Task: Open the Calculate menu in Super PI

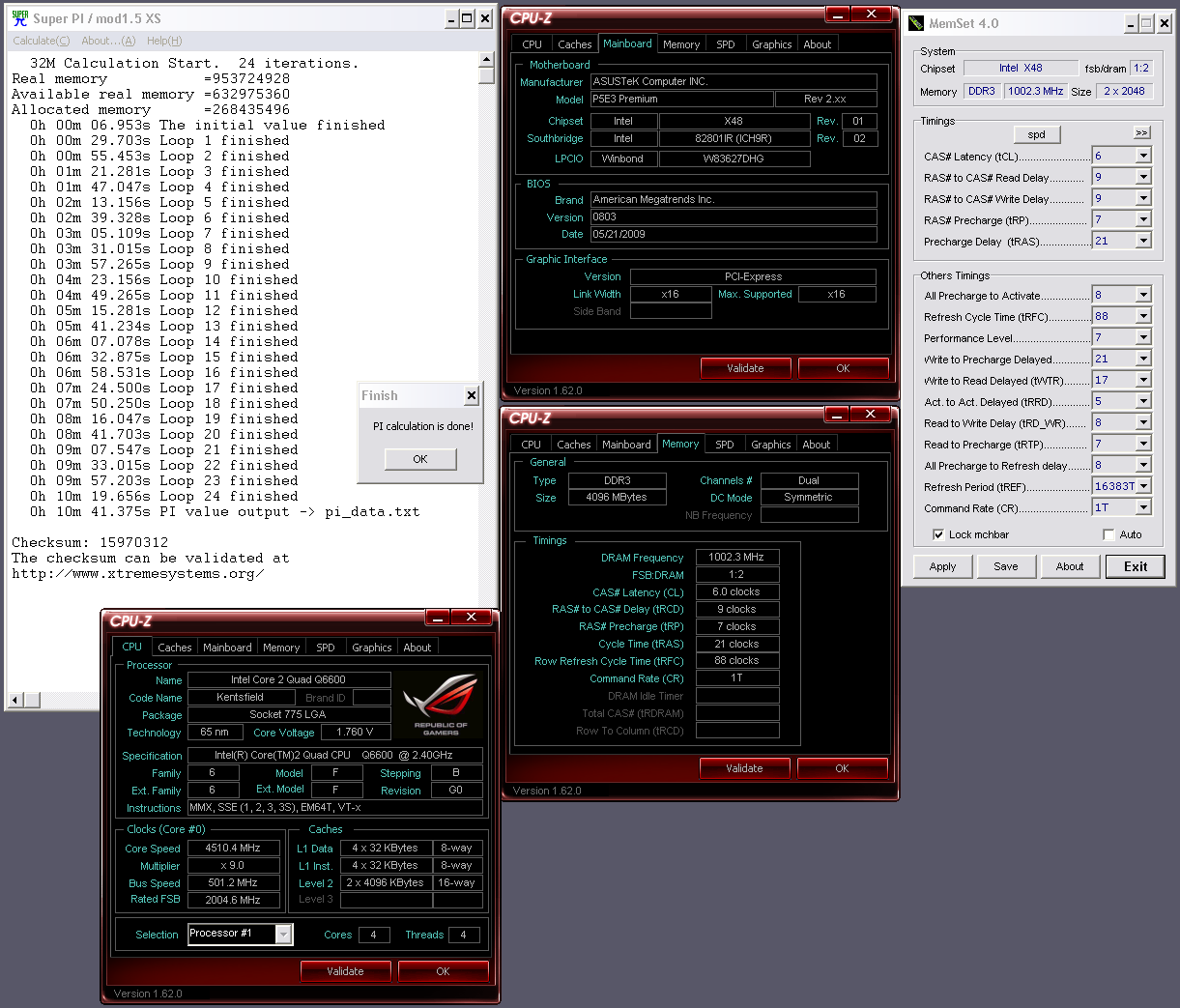Action: (x=41, y=41)
